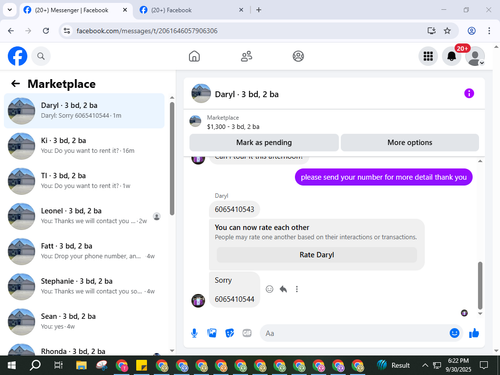
Task: View site information icon in address bar
Action: tap(67, 31)
